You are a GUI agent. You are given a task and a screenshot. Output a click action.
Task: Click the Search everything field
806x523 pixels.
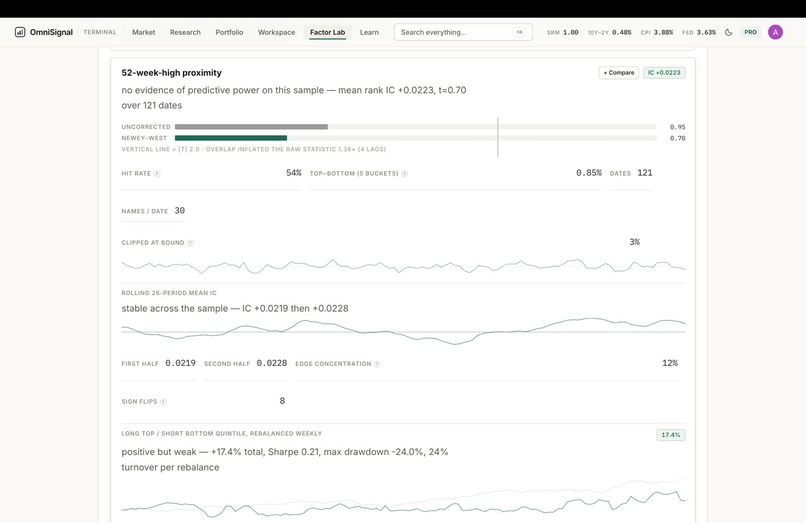click(463, 32)
